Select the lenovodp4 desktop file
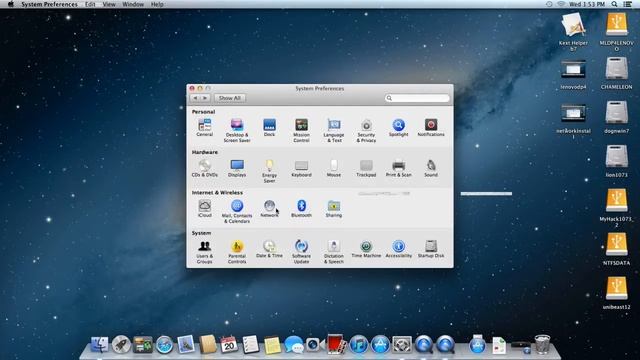Viewport: 640px width, 360px height. (573, 74)
